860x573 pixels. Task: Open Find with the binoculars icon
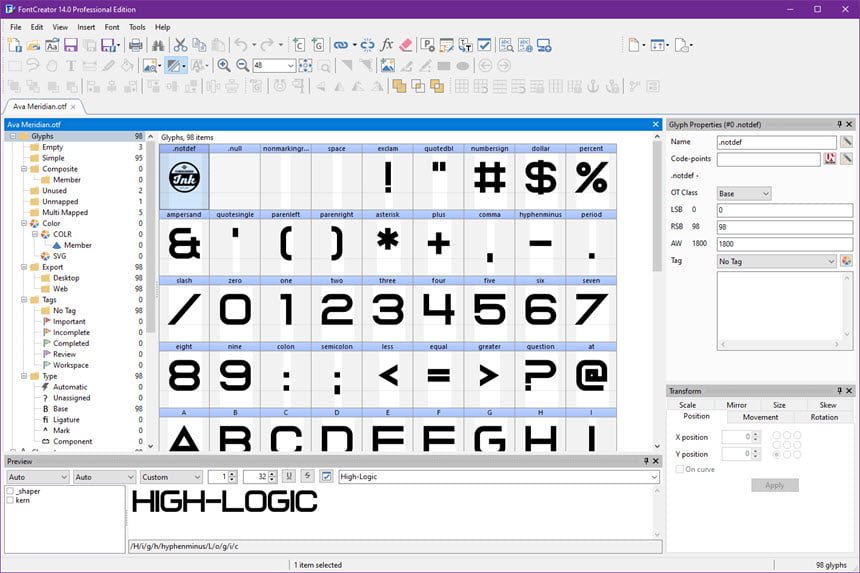point(159,46)
